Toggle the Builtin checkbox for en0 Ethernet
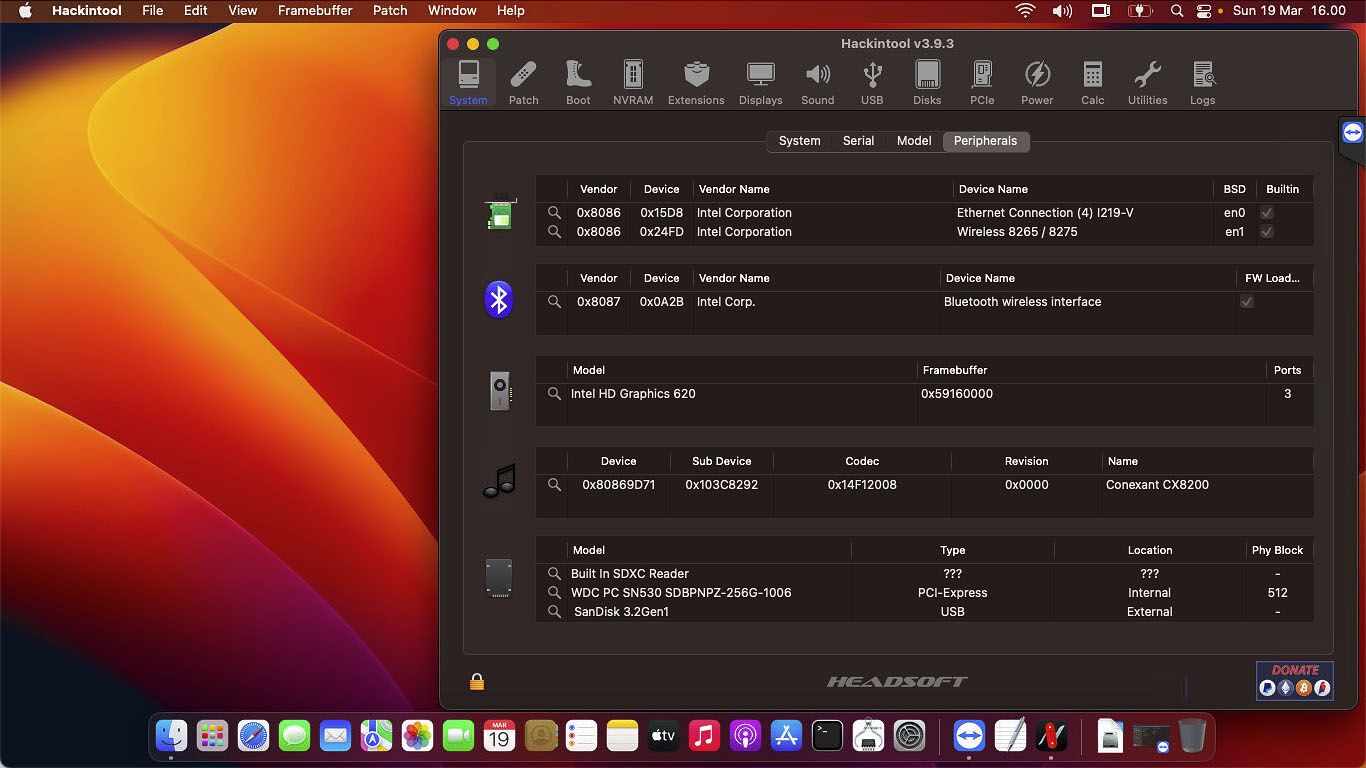This screenshot has width=1366, height=768. (1267, 212)
